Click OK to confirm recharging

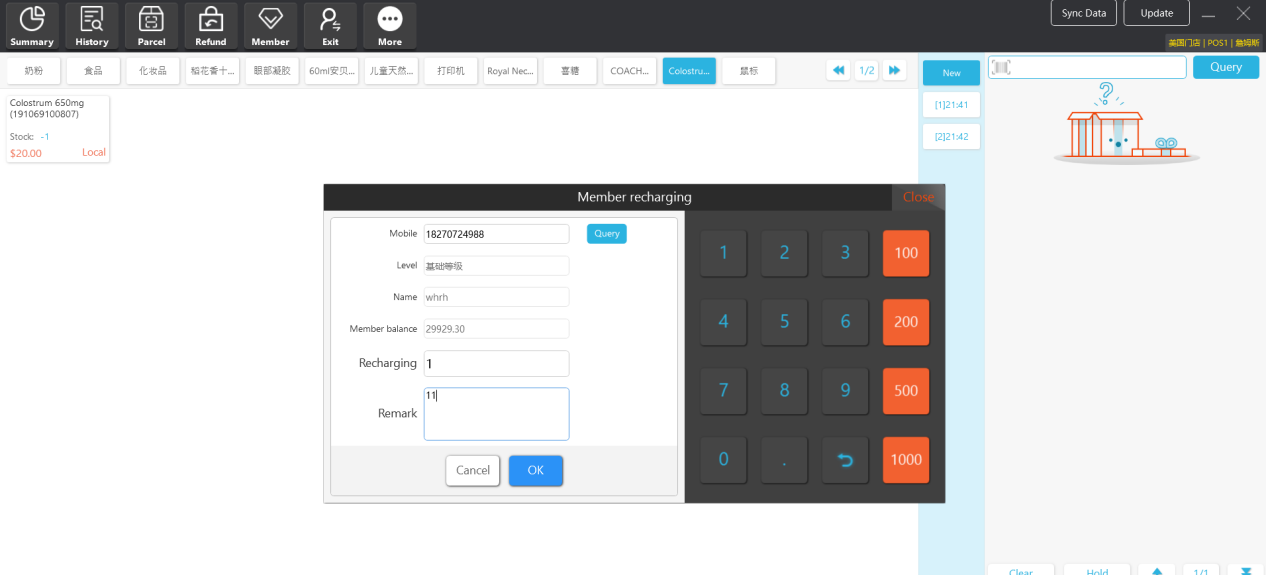(x=536, y=470)
